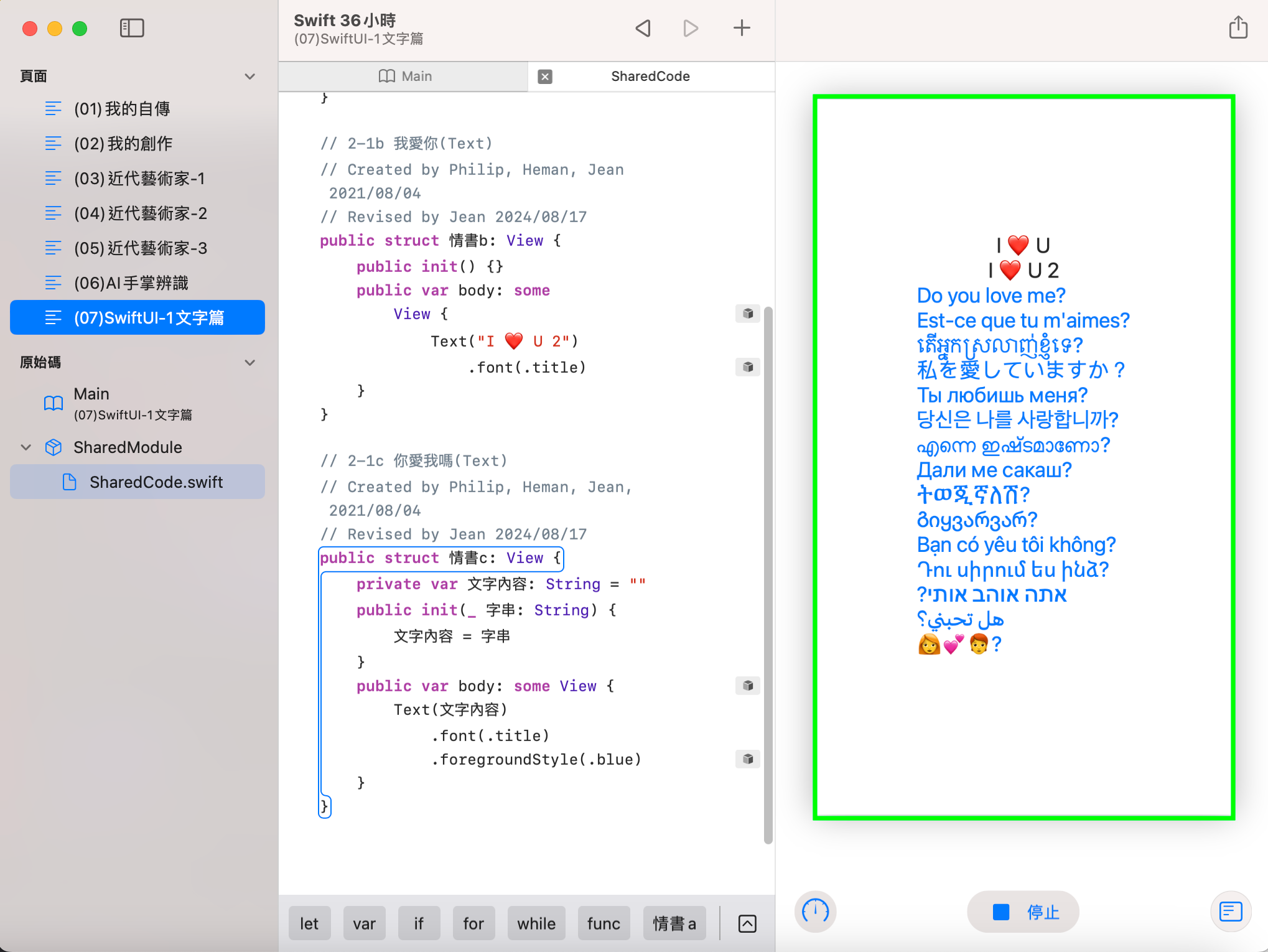This screenshot has height=952, width=1268.
Task: Select SharedCode.swift file in sidebar
Action: 156,482
